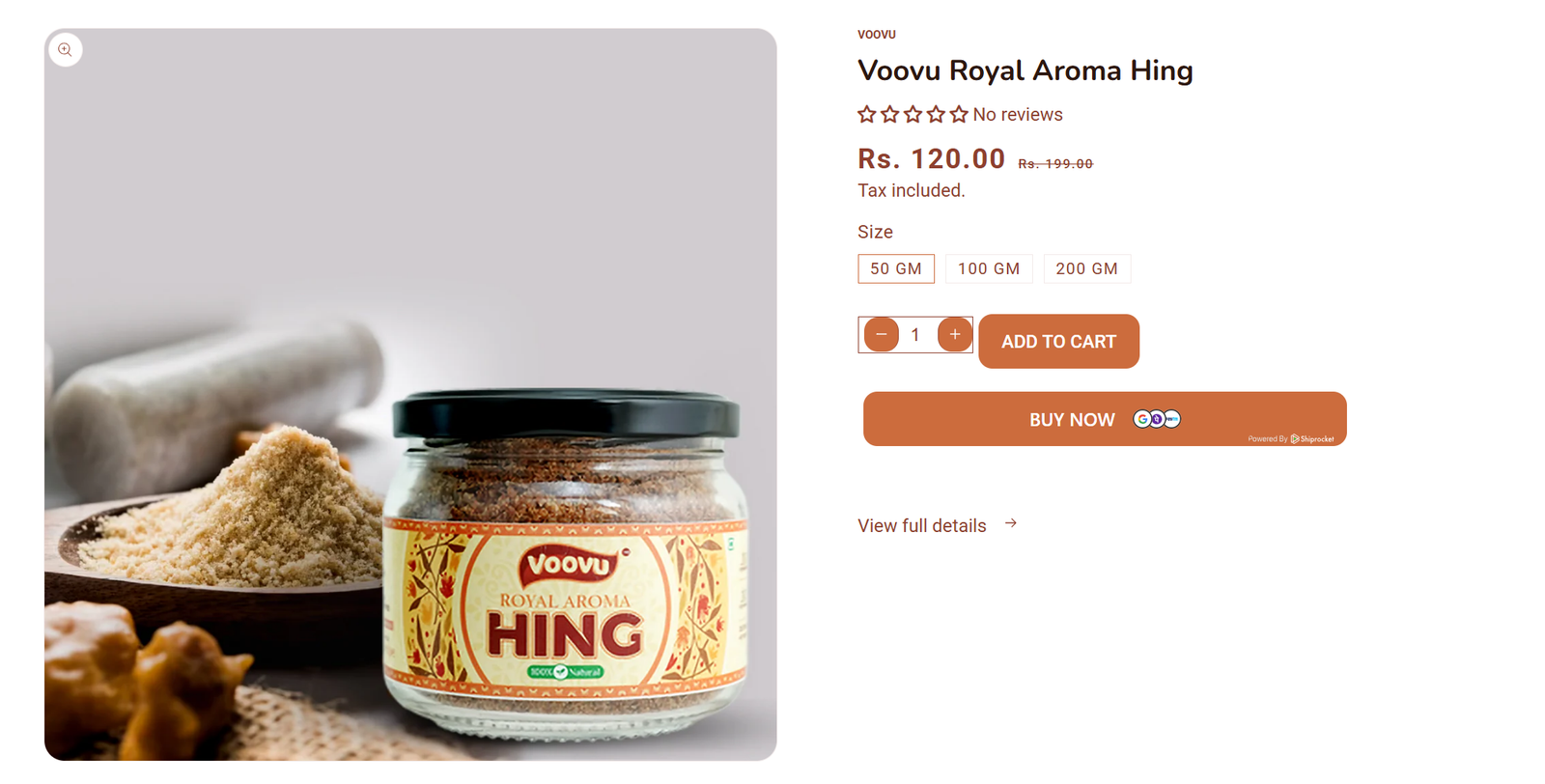Click the VOOVU brand label above title
Screen dimensions: 1545x784
[x=877, y=34]
